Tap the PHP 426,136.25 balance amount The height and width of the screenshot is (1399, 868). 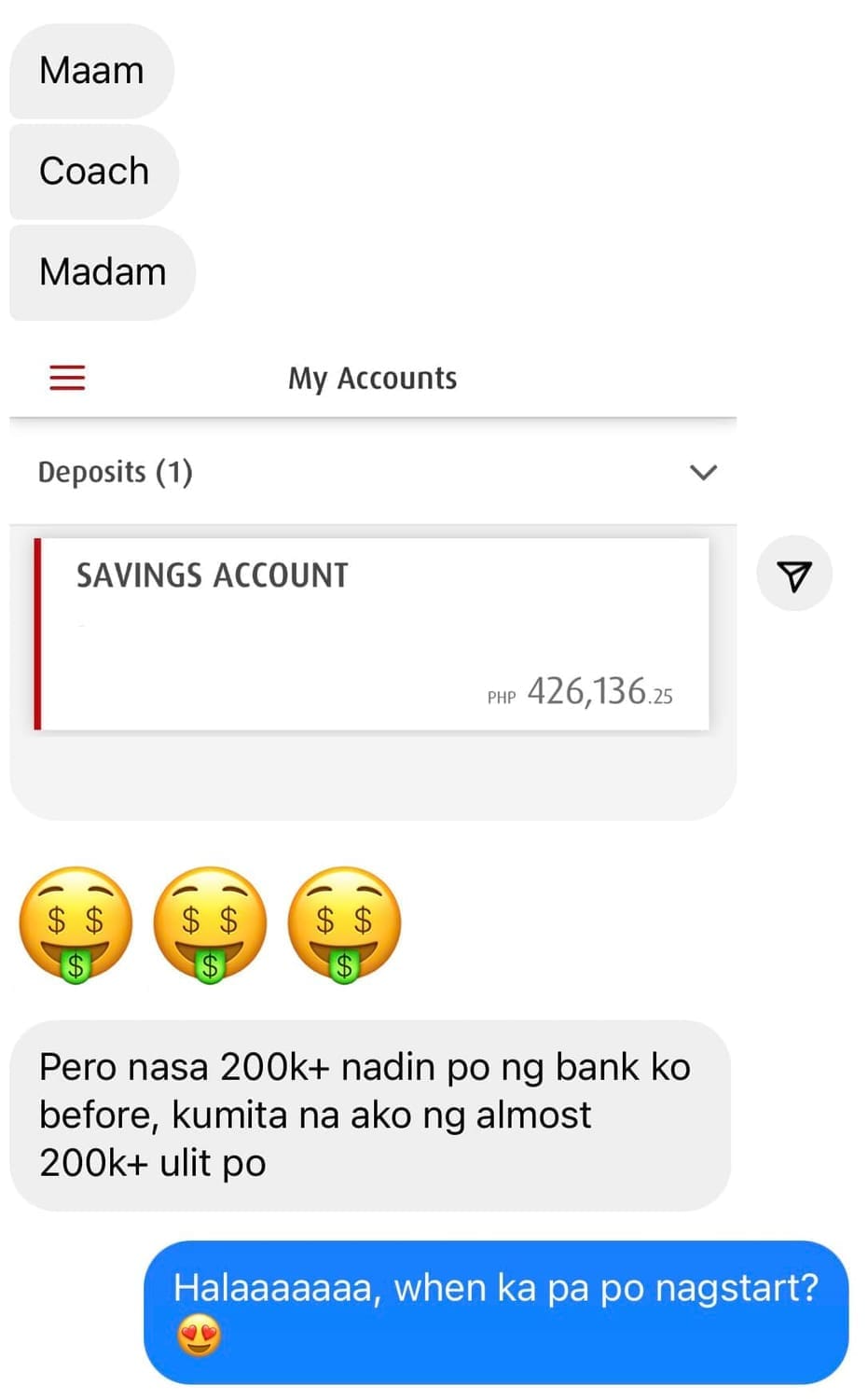tap(580, 692)
